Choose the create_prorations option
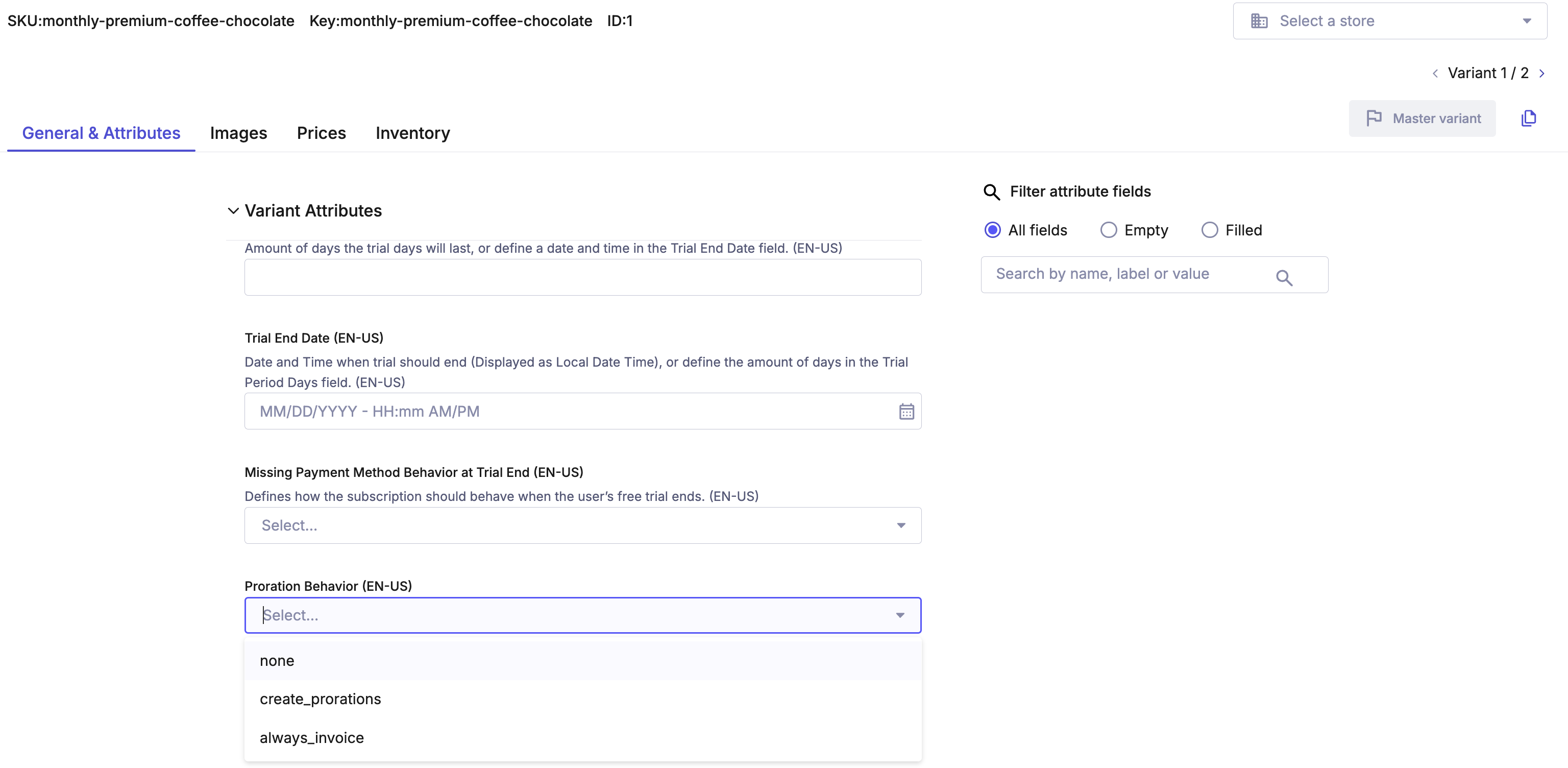 582,699
